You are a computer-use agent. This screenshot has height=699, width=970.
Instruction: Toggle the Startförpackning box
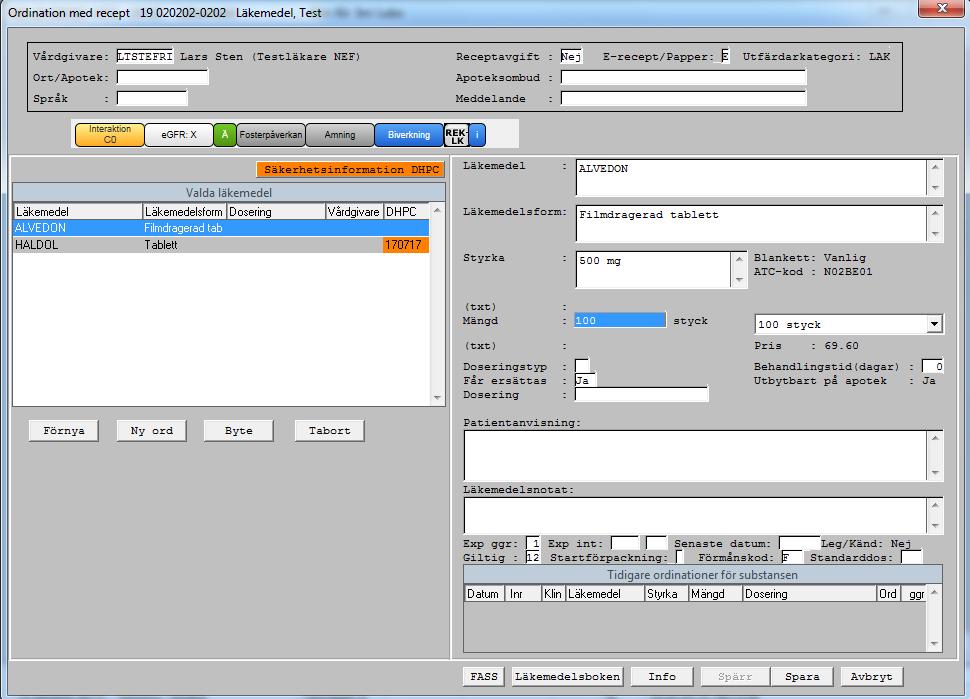(679, 557)
